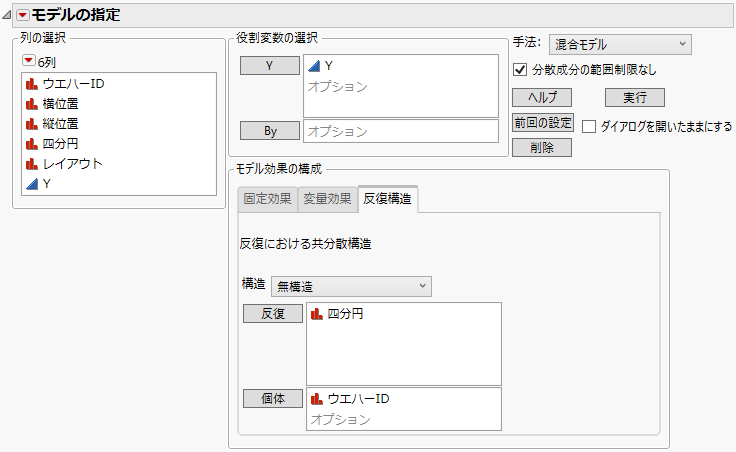Open the 手法 混合モデル dropdown
This screenshot has height=452, width=736.
click(620, 44)
